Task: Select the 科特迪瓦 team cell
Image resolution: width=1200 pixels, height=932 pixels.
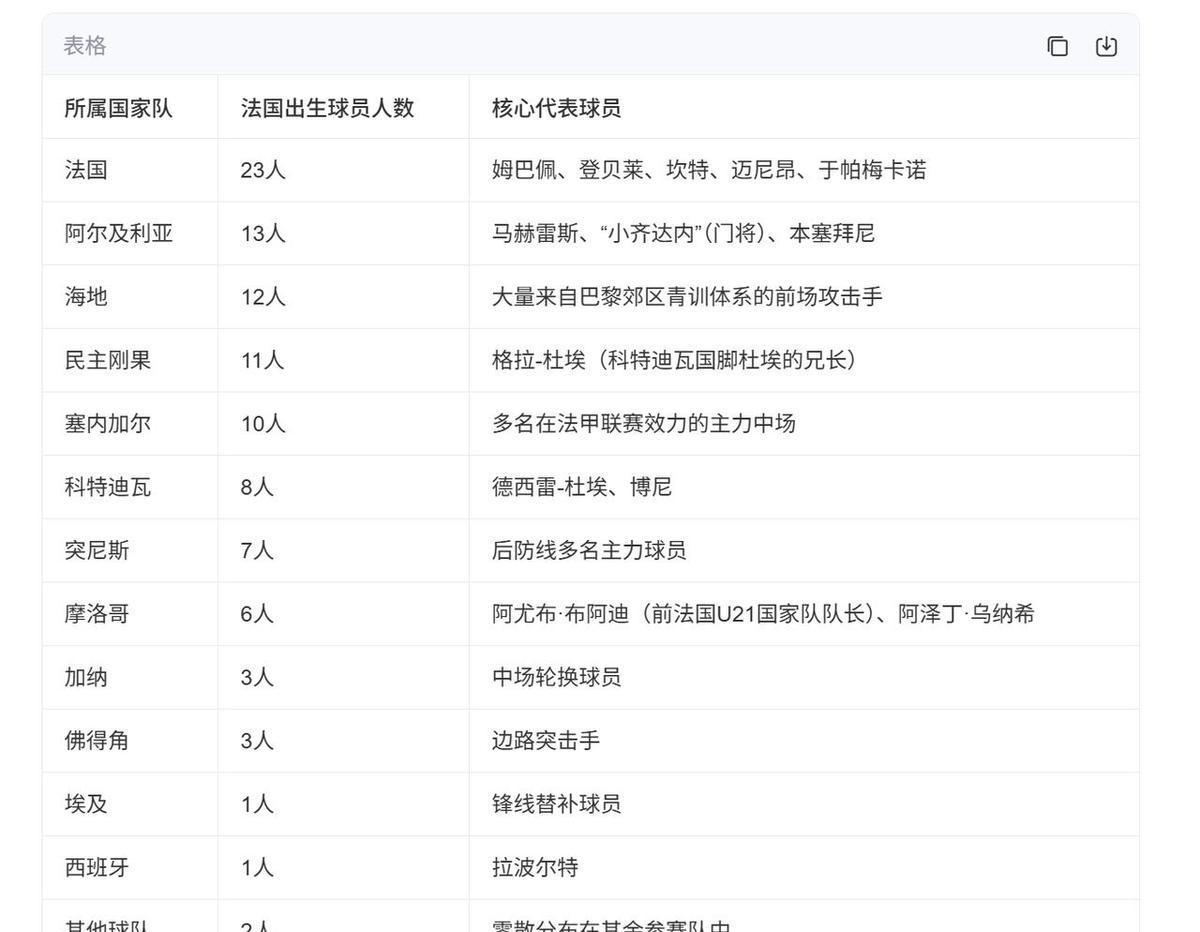Action: [x=130, y=487]
